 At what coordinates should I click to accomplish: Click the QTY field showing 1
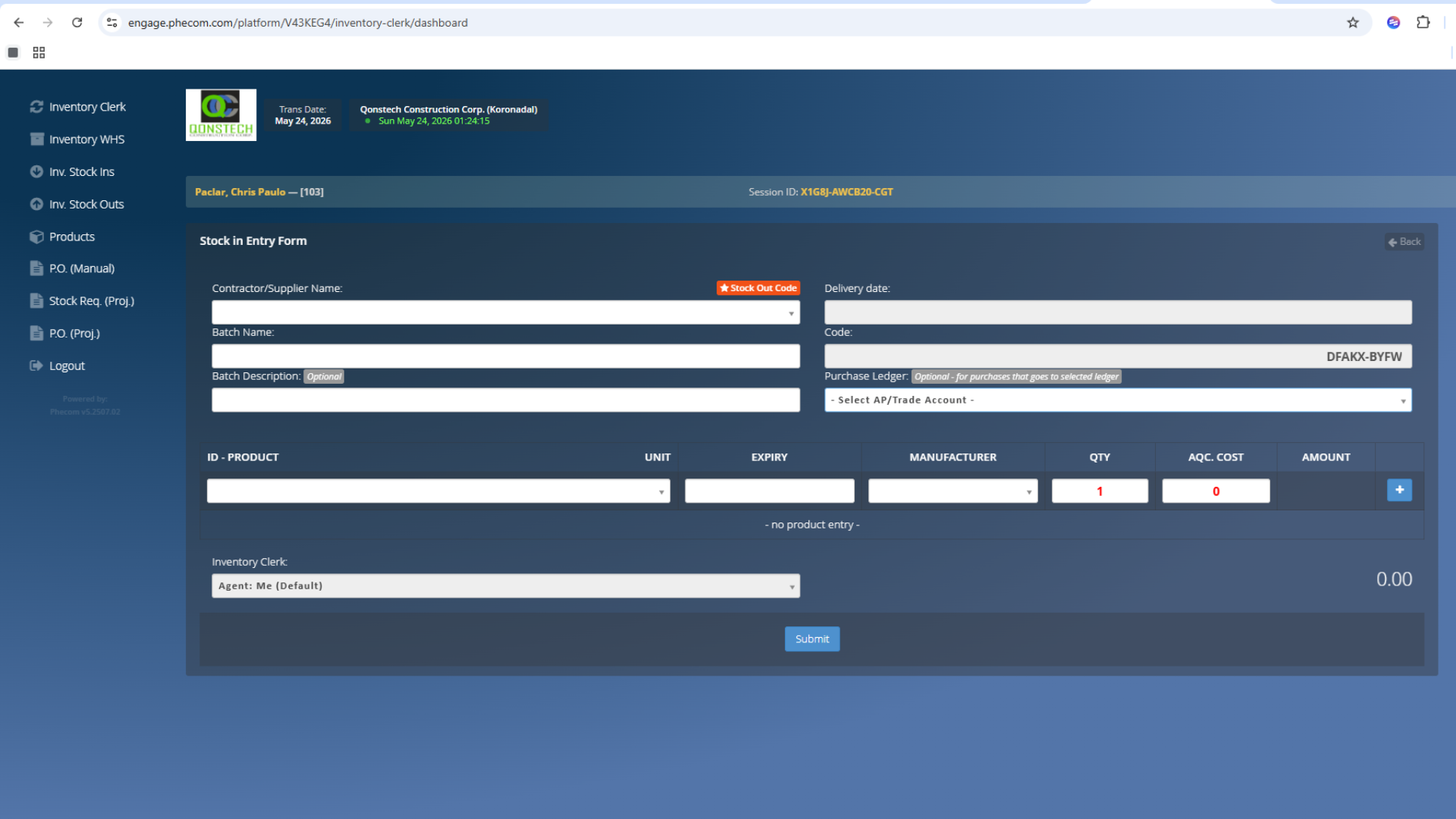click(x=1100, y=491)
